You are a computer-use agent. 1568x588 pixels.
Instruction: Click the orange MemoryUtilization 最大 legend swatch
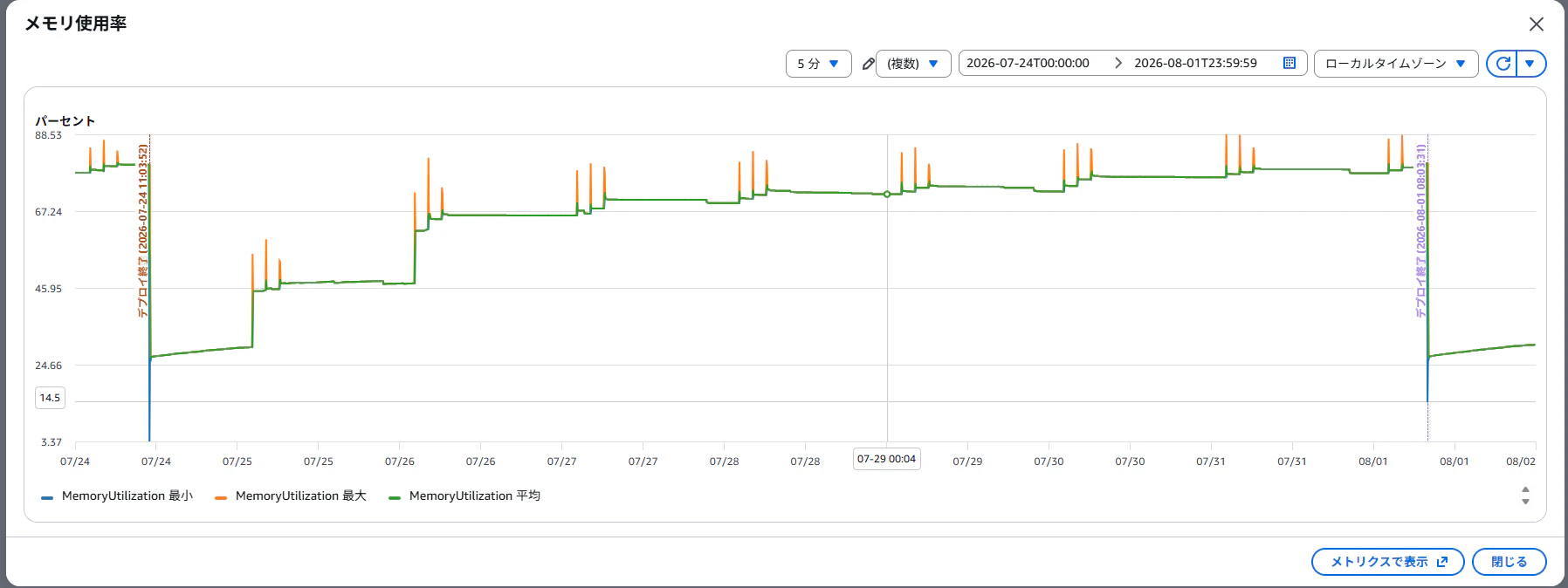(x=221, y=497)
